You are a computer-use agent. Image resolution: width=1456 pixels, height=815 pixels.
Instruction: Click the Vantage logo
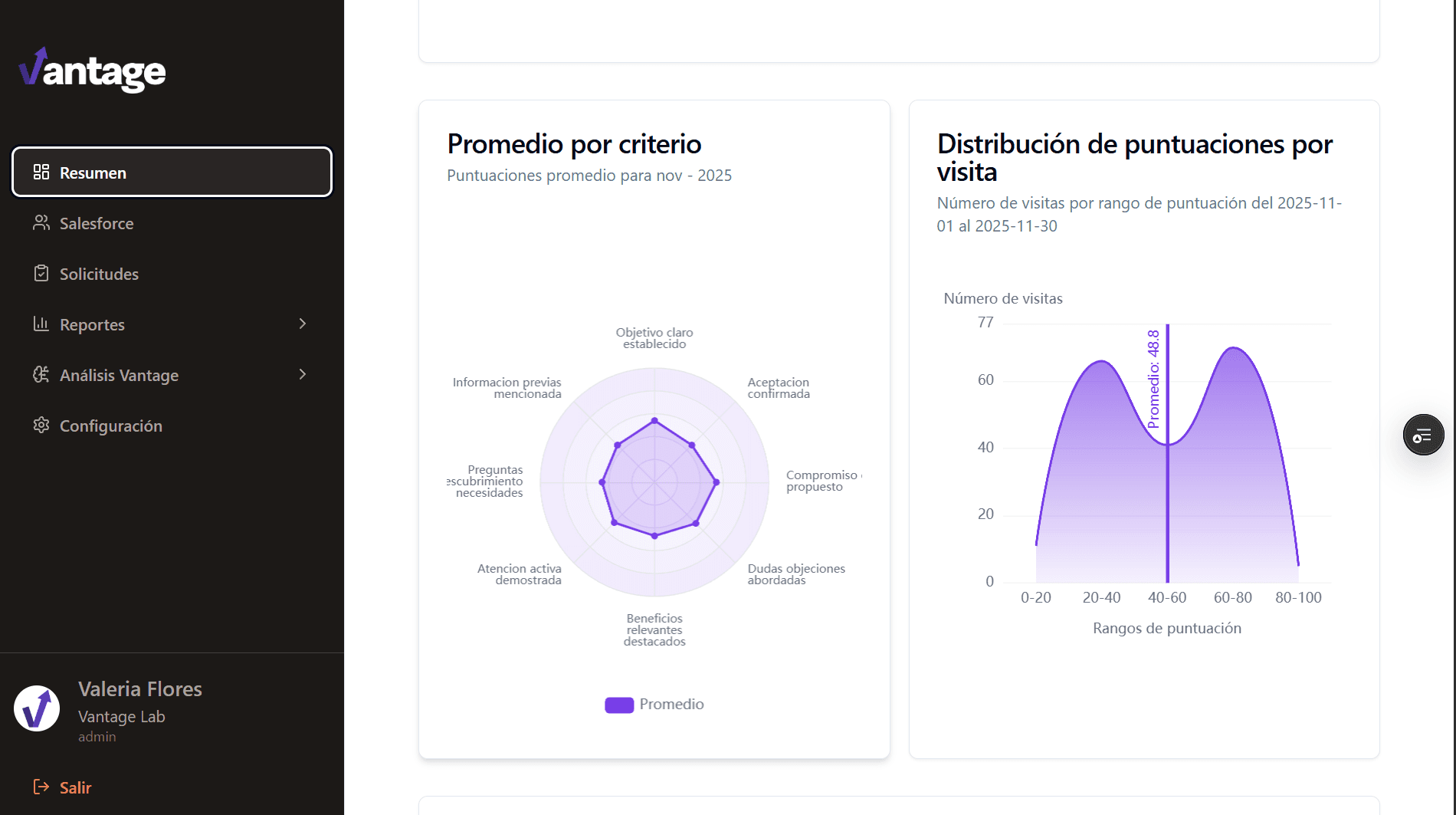(92, 71)
